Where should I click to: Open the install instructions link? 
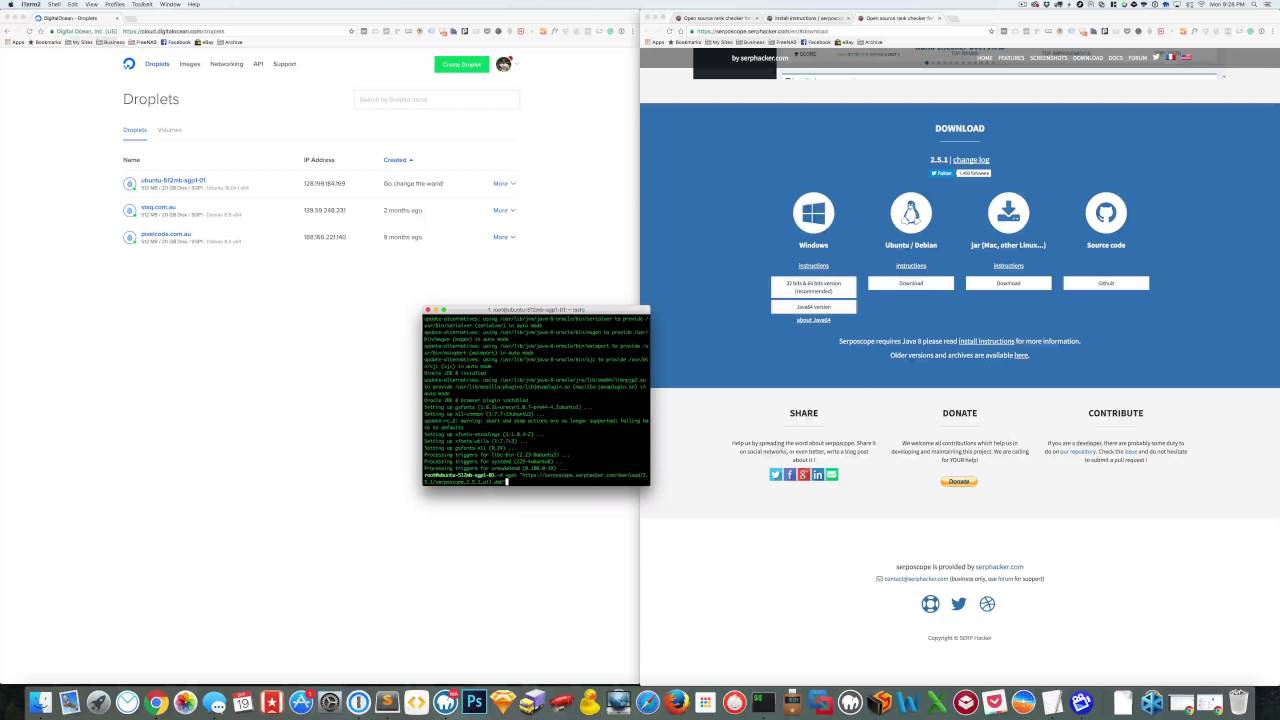click(986, 341)
